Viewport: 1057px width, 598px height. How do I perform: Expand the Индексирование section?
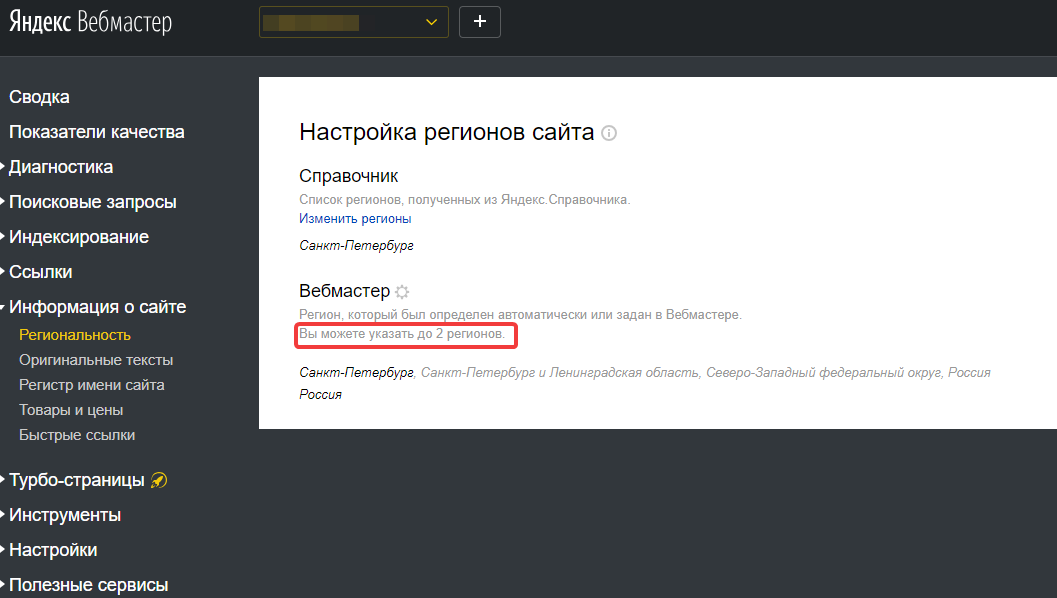[78, 237]
